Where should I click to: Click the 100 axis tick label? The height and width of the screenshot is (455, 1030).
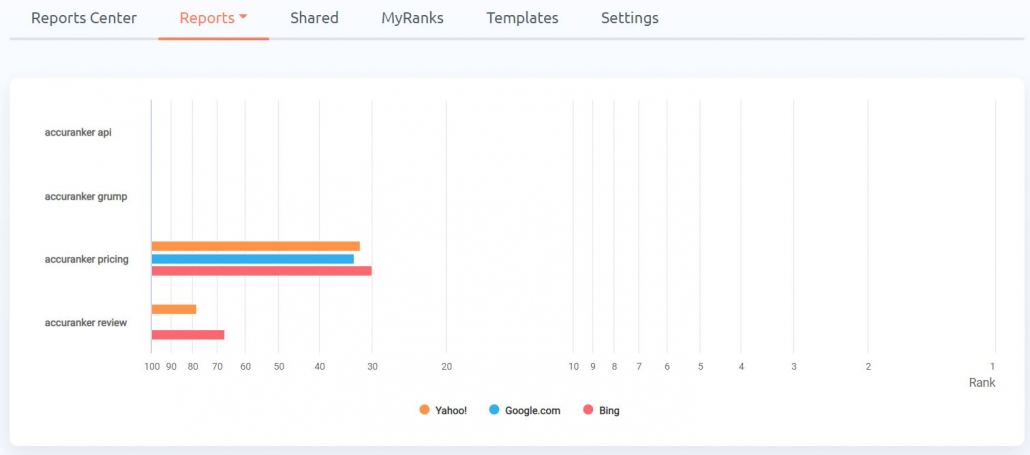(152, 367)
